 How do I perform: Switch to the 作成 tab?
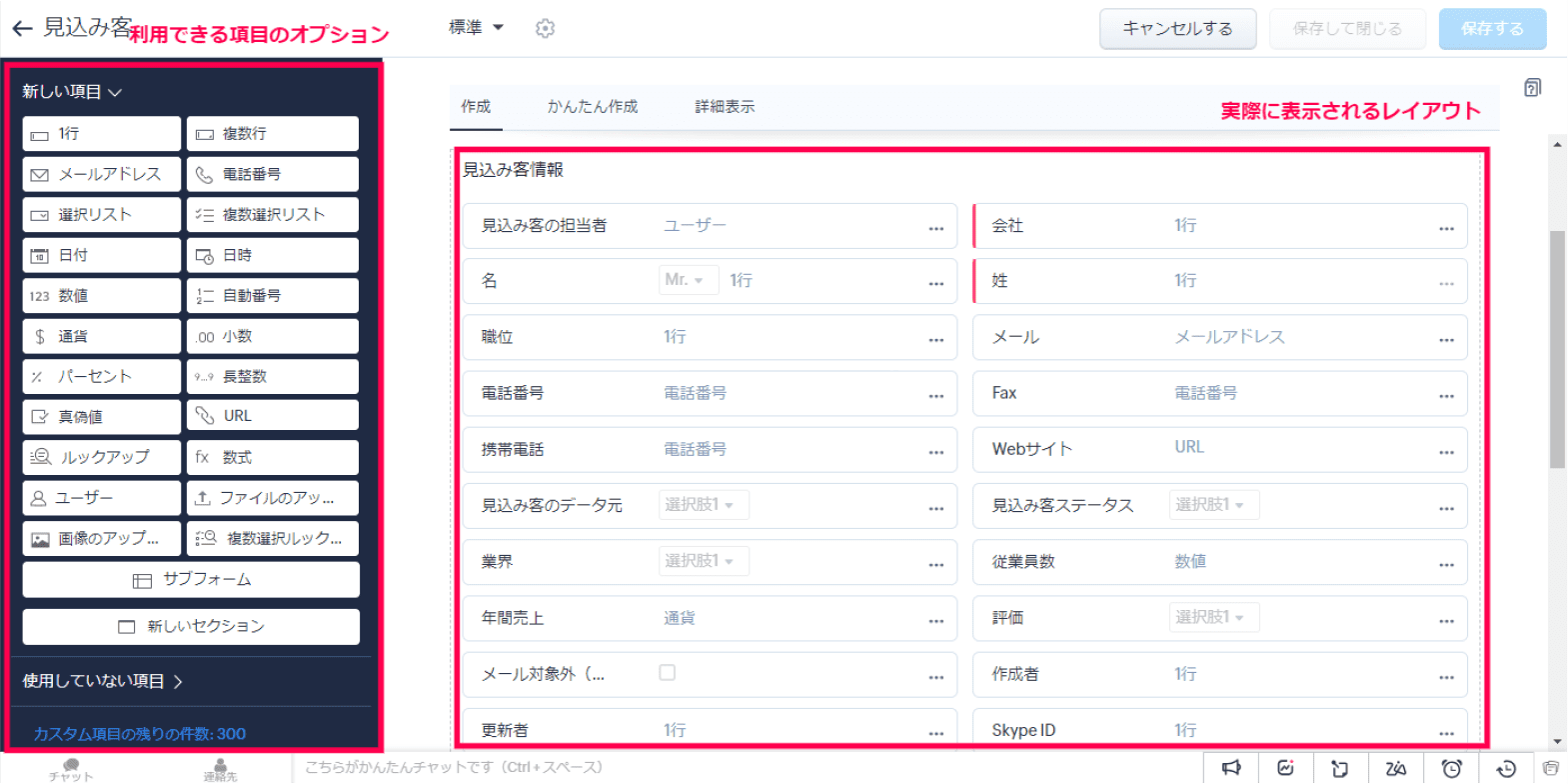click(476, 107)
